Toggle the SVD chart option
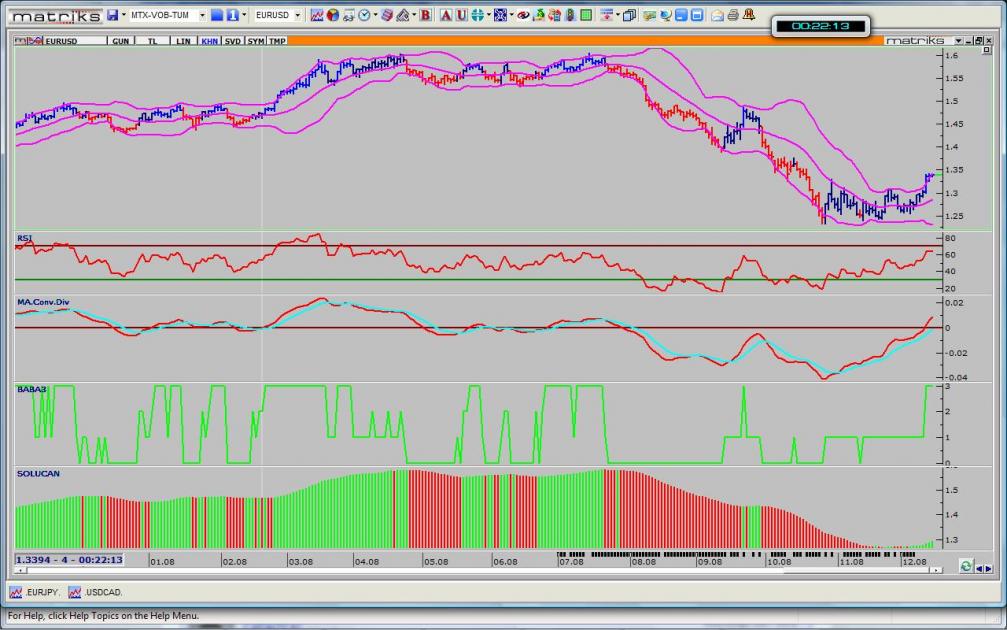The image size is (1007, 630). pos(232,41)
